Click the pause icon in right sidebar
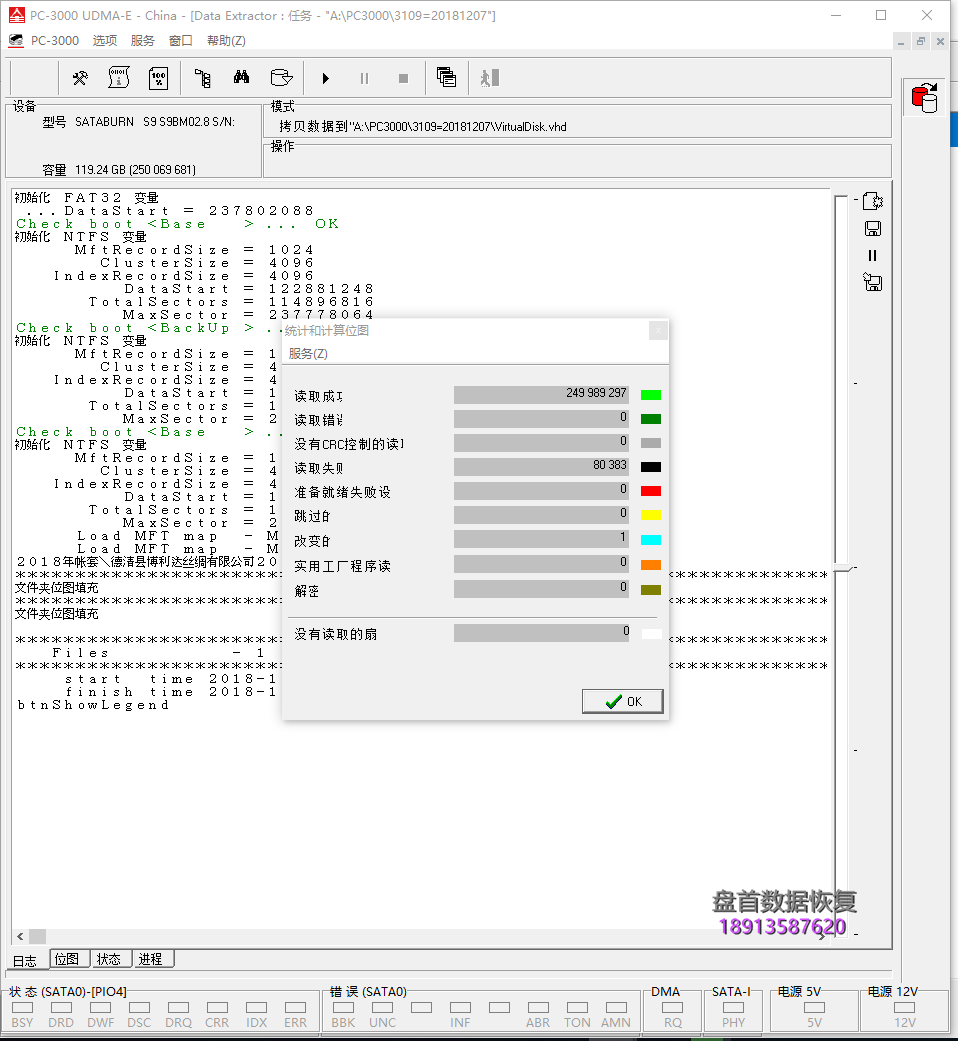 point(872,255)
